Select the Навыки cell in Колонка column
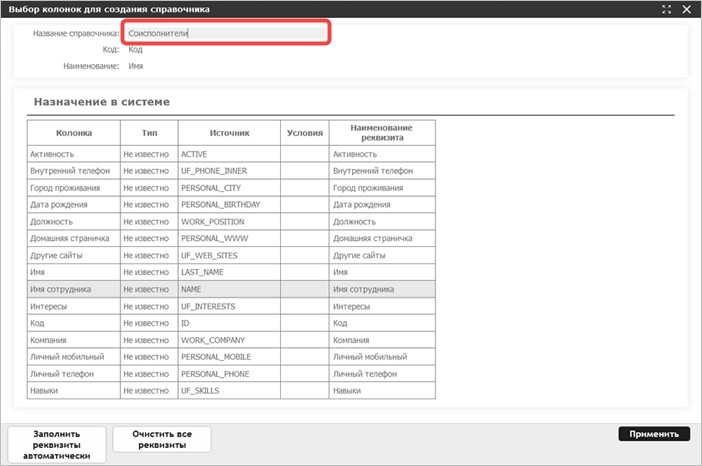 click(x=74, y=391)
